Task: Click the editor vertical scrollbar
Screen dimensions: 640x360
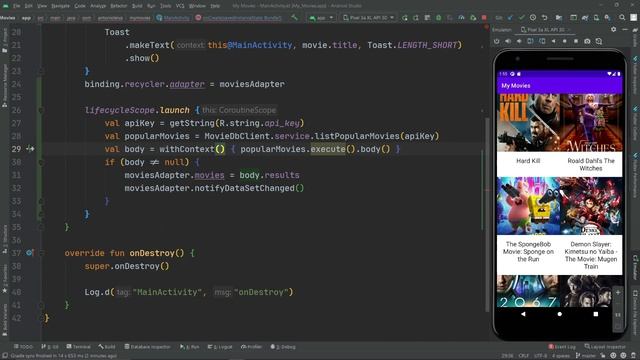Action: (487, 214)
